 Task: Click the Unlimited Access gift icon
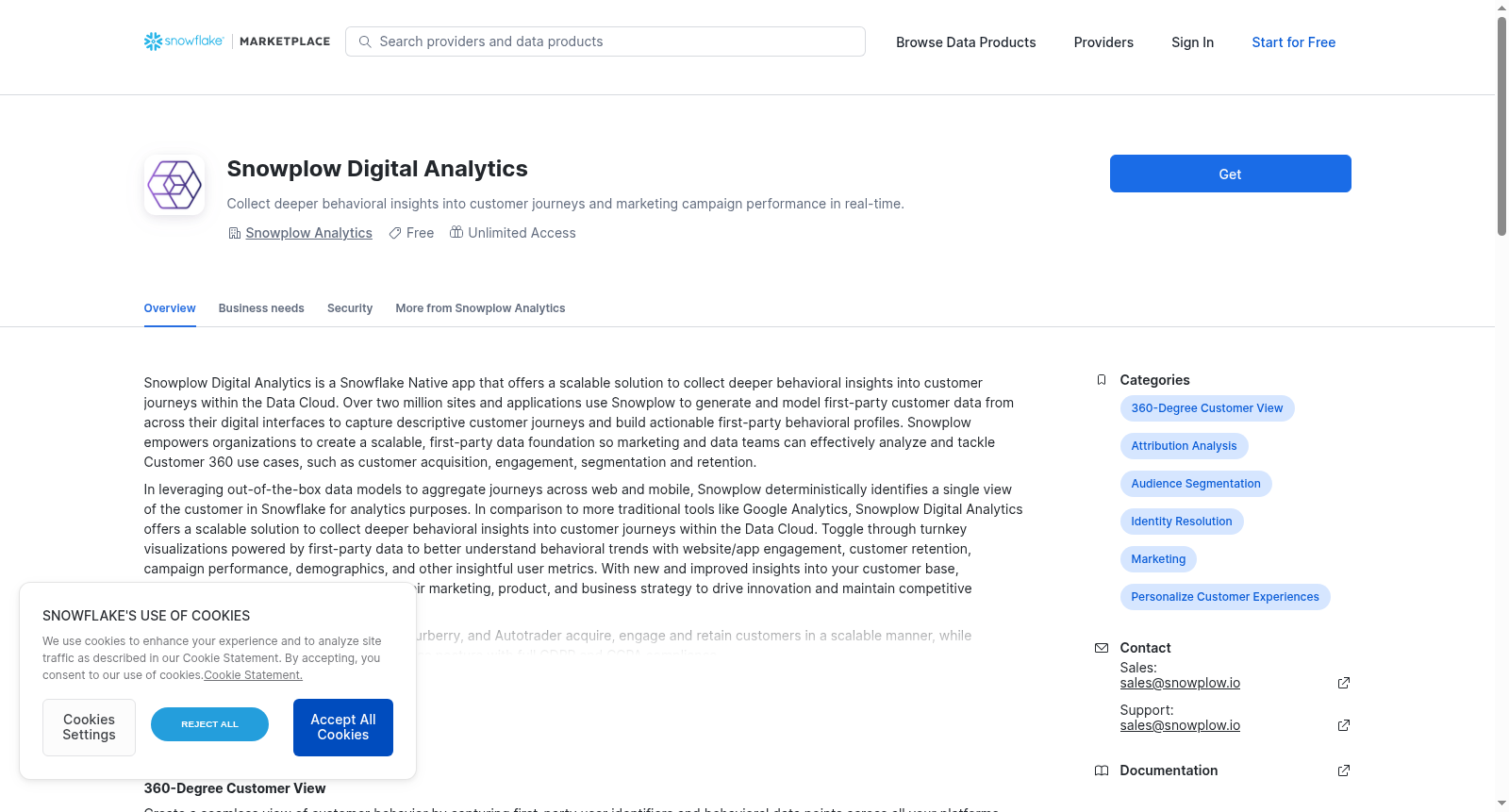pyautogui.click(x=456, y=232)
